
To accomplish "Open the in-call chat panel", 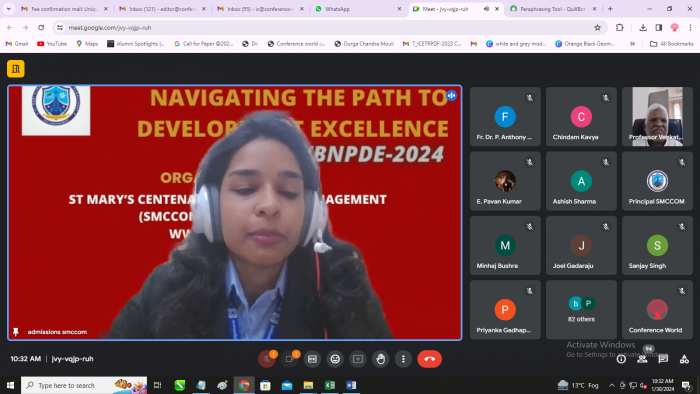I will tap(663, 359).
